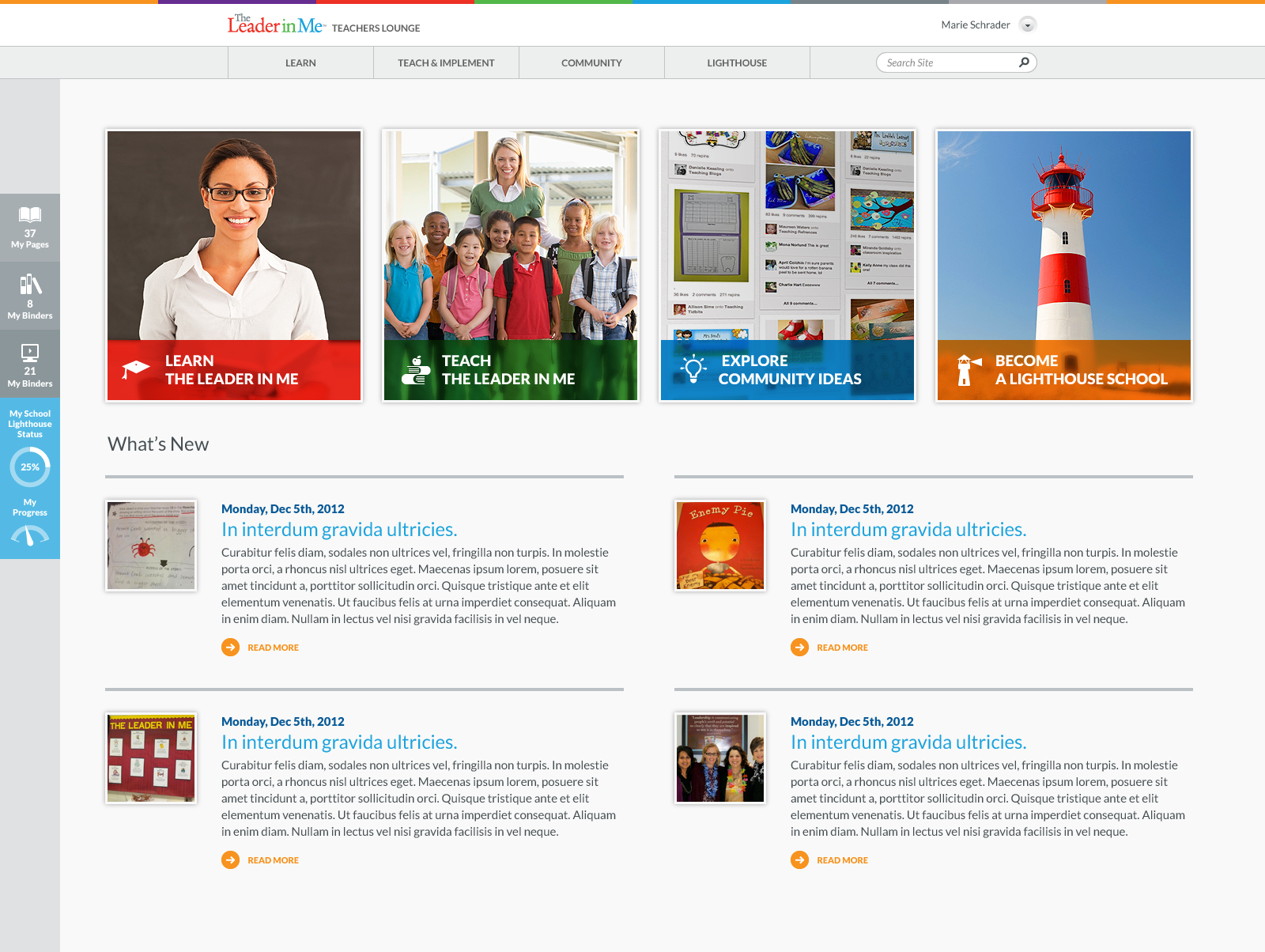The width and height of the screenshot is (1265, 952).
Task: Click the lightbulb icon on Explore tile
Action: [x=694, y=369]
